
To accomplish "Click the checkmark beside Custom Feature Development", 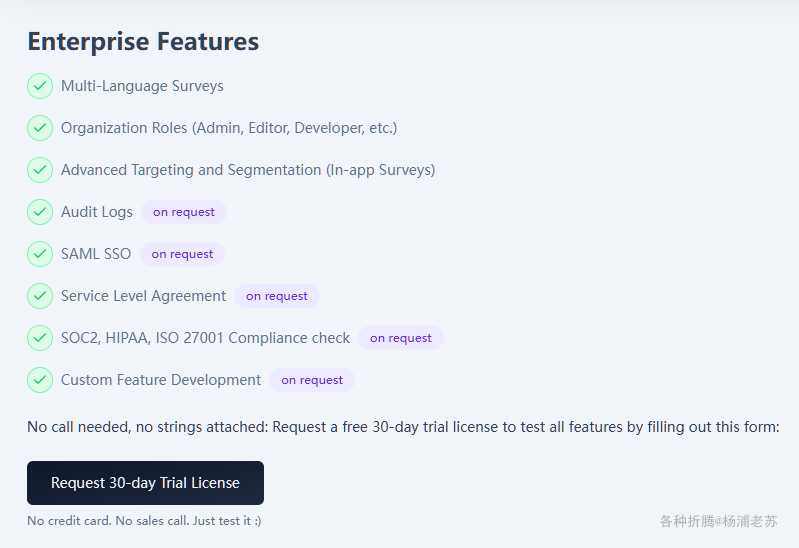I will (x=40, y=380).
